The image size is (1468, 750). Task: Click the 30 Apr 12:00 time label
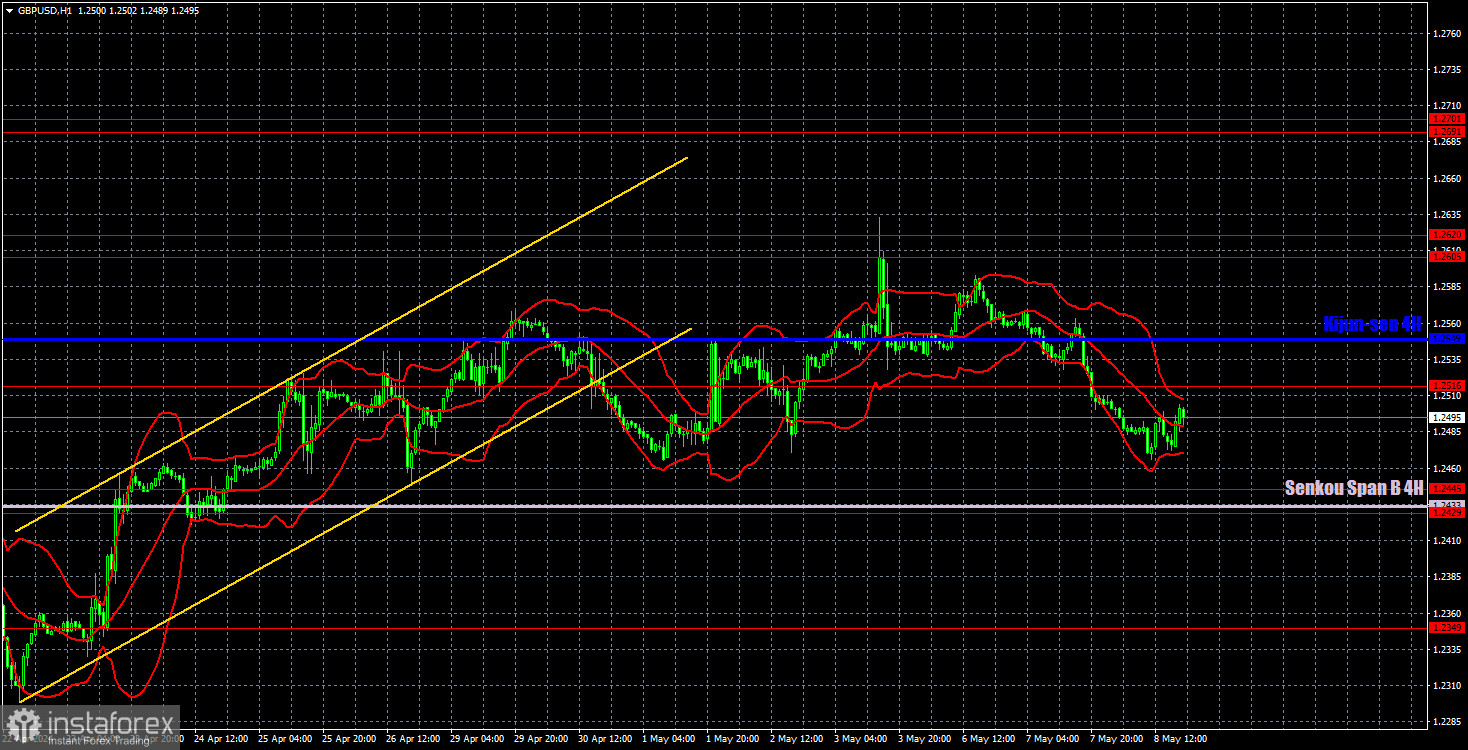(x=605, y=739)
